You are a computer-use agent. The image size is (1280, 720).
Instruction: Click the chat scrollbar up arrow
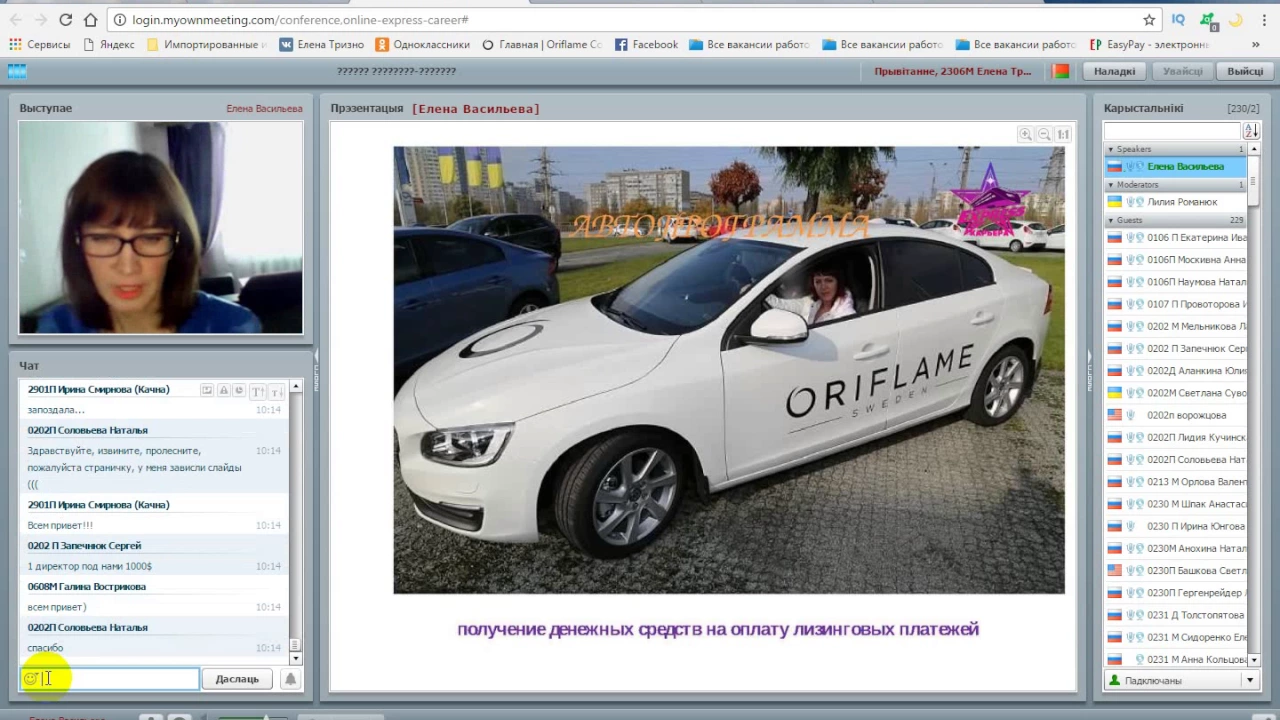click(295, 386)
